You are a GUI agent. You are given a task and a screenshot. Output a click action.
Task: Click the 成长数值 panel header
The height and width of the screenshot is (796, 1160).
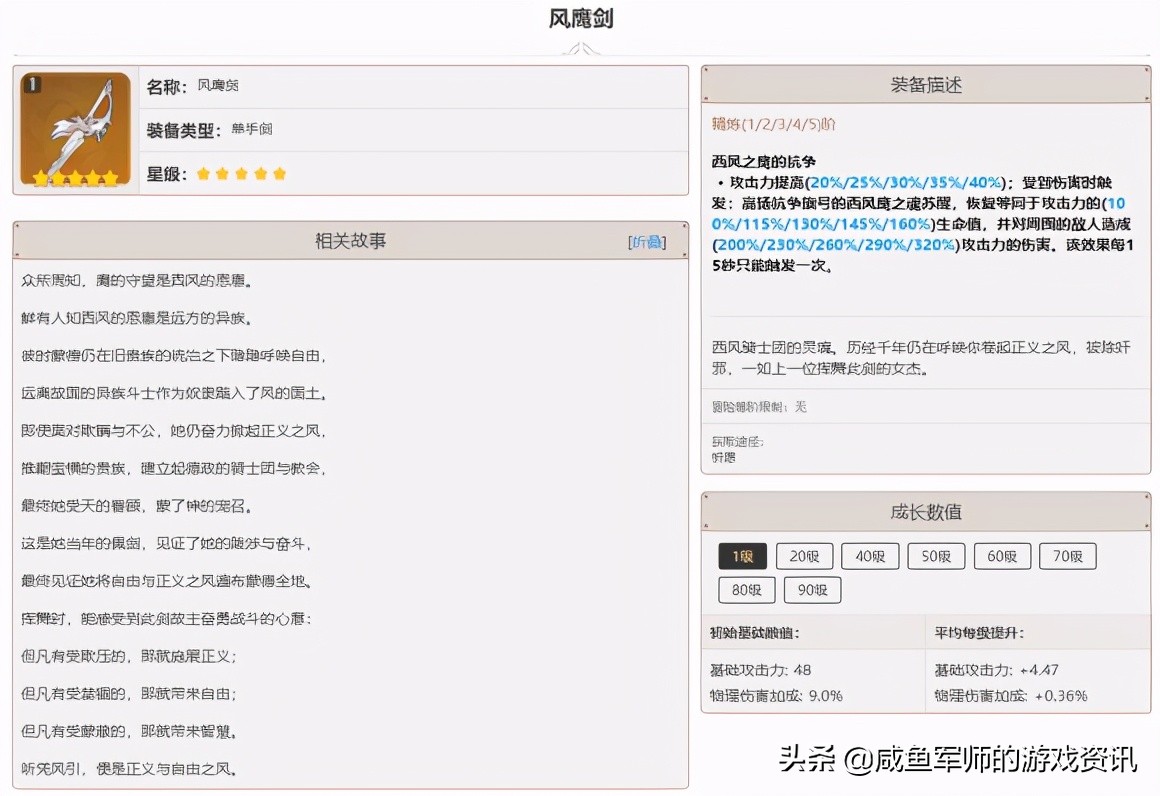click(x=924, y=511)
